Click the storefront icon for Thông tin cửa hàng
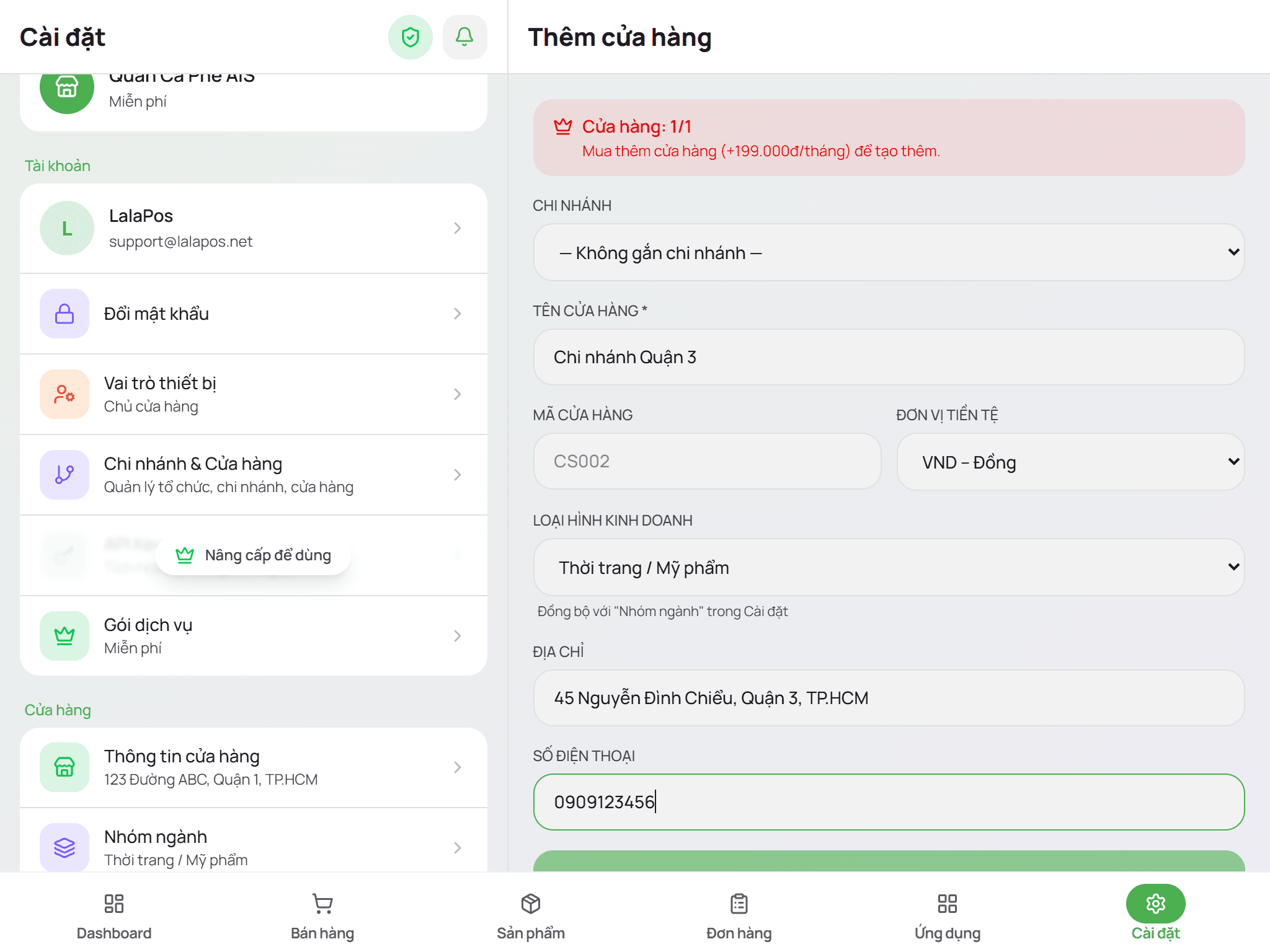Screen dimensions: 1270x952 pyautogui.click(x=64, y=767)
